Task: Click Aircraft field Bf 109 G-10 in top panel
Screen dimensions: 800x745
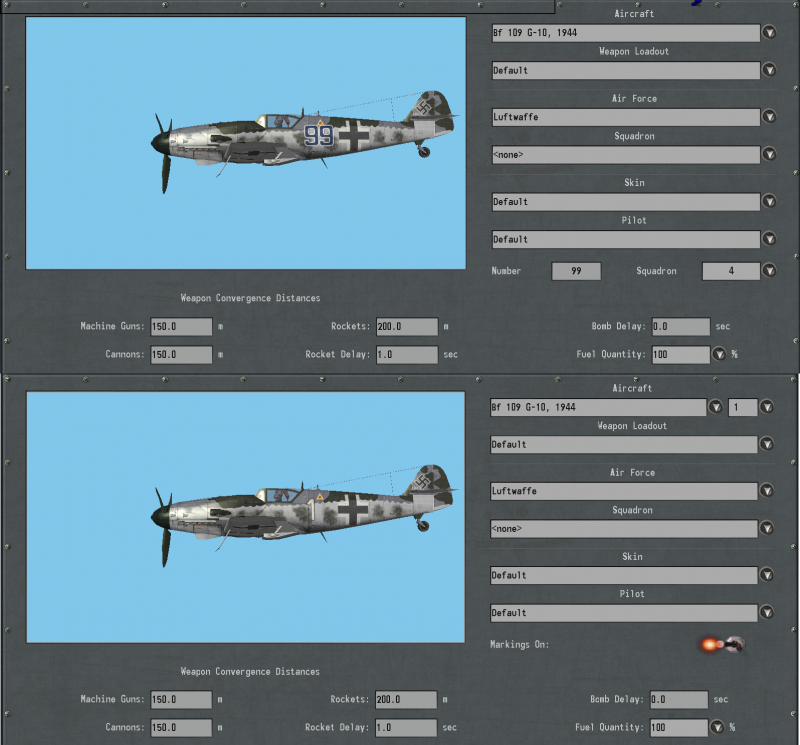Action: pos(626,33)
